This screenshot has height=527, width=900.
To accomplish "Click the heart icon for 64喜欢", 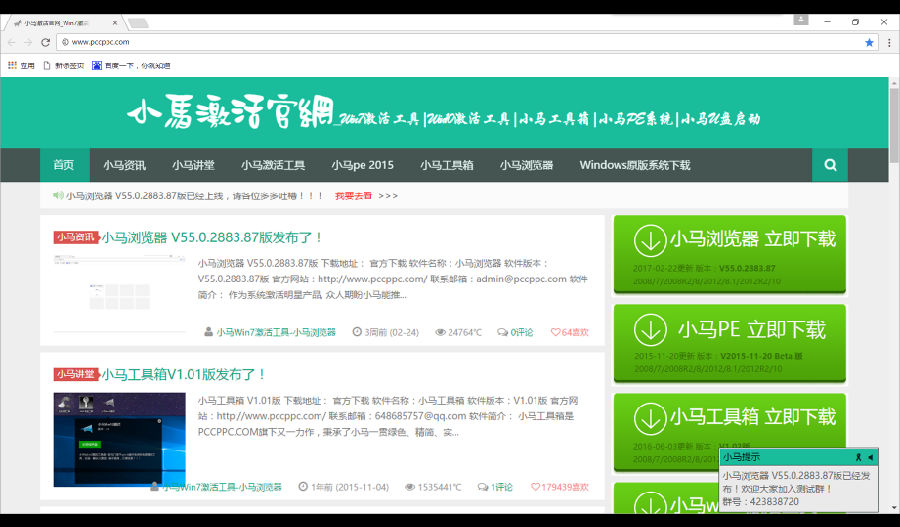I will click(555, 332).
